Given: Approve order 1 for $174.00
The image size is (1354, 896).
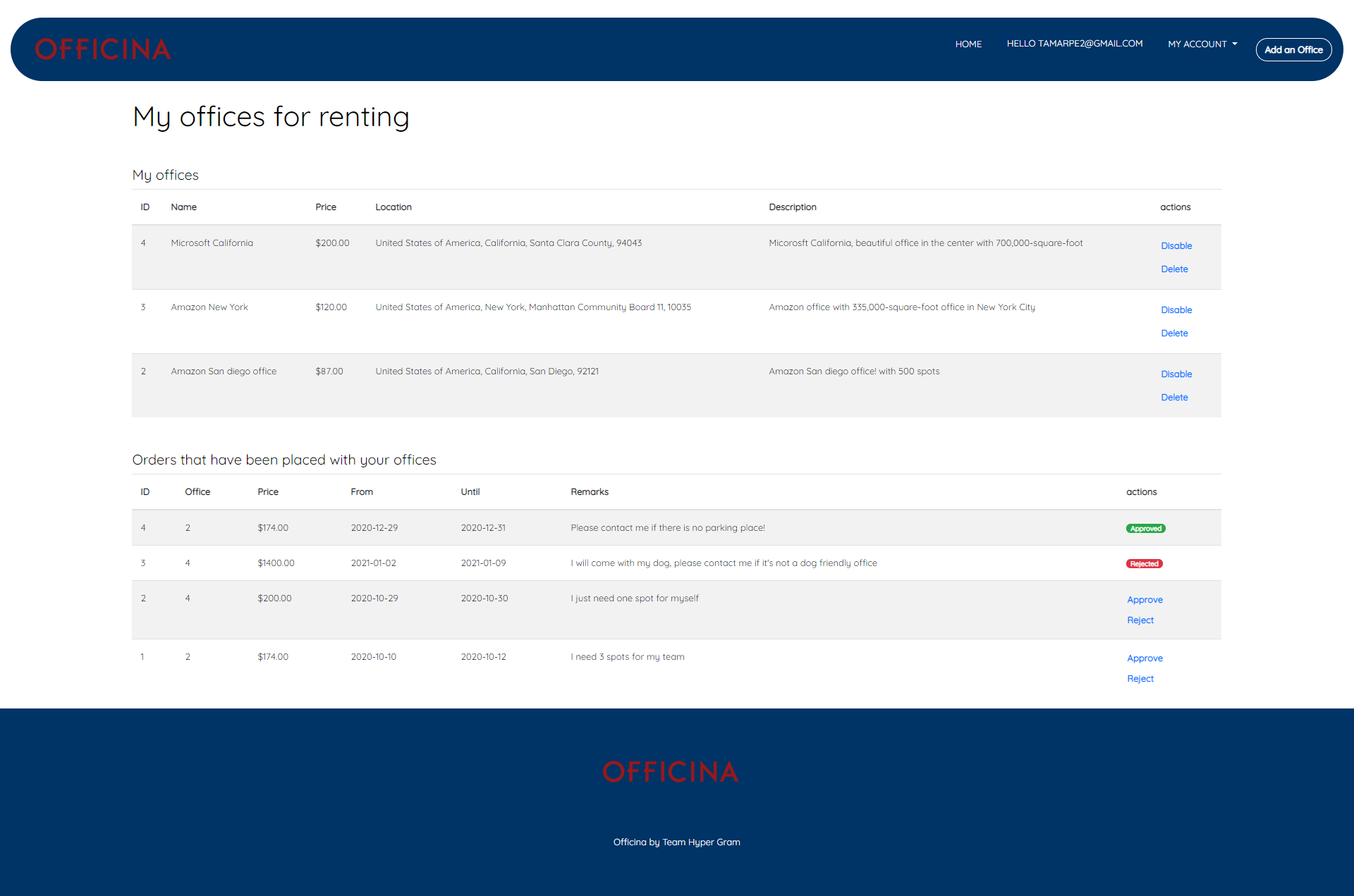Looking at the screenshot, I should tap(1145, 658).
